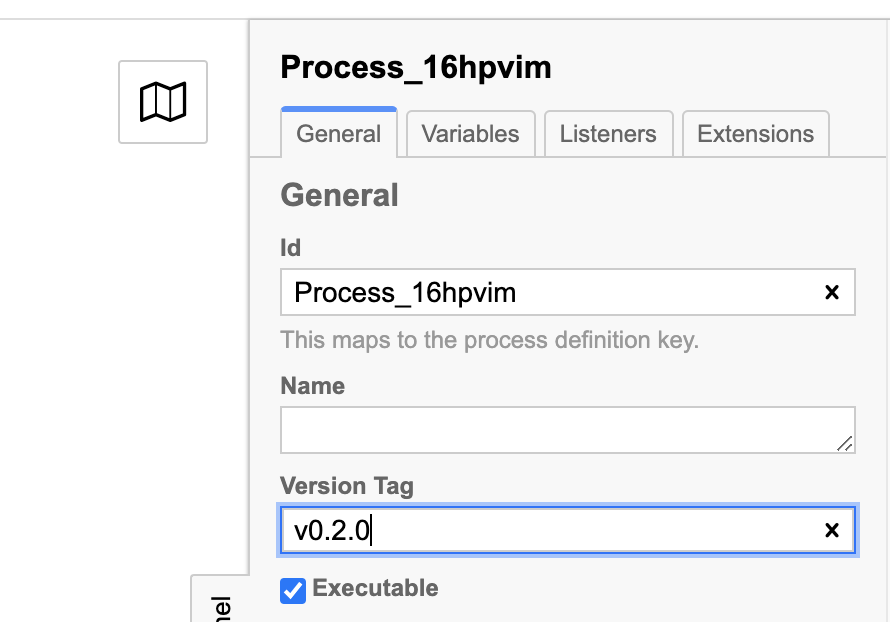Click the Process_16hpvim panel heading
Image resolution: width=890 pixels, height=622 pixels.
tap(415, 67)
